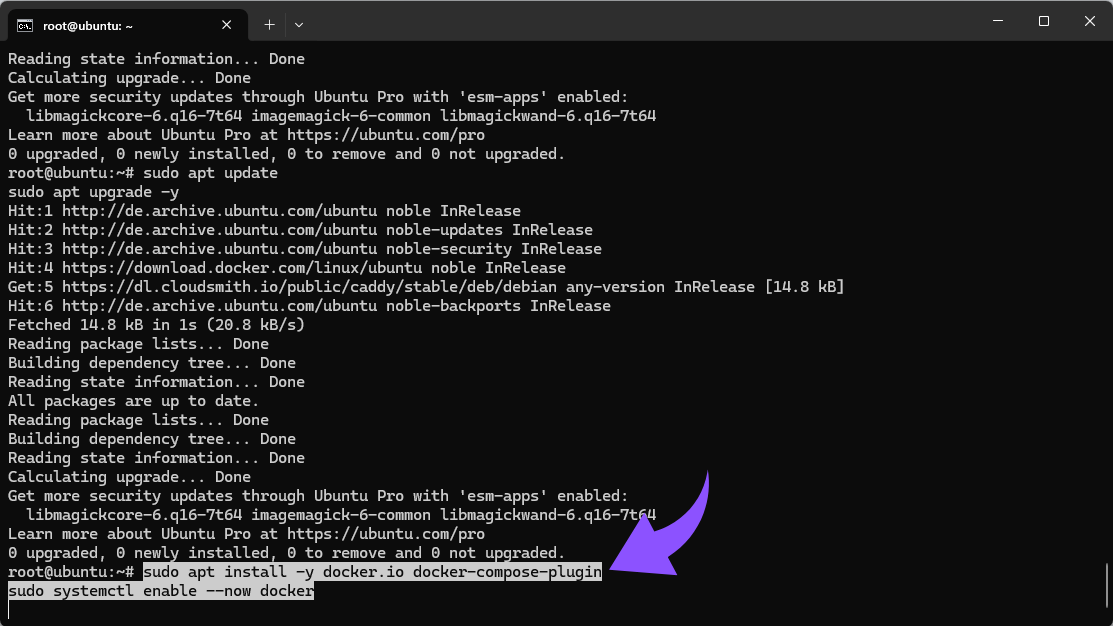This screenshot has height=626, width=1113.
Task: Click the Hit:3 noble-security URL
Action: coord(219,249)
